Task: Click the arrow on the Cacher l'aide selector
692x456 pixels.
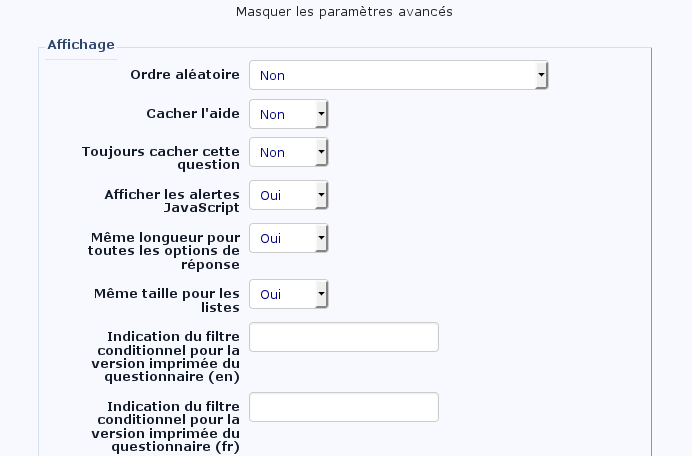Action: coord(321,115)
